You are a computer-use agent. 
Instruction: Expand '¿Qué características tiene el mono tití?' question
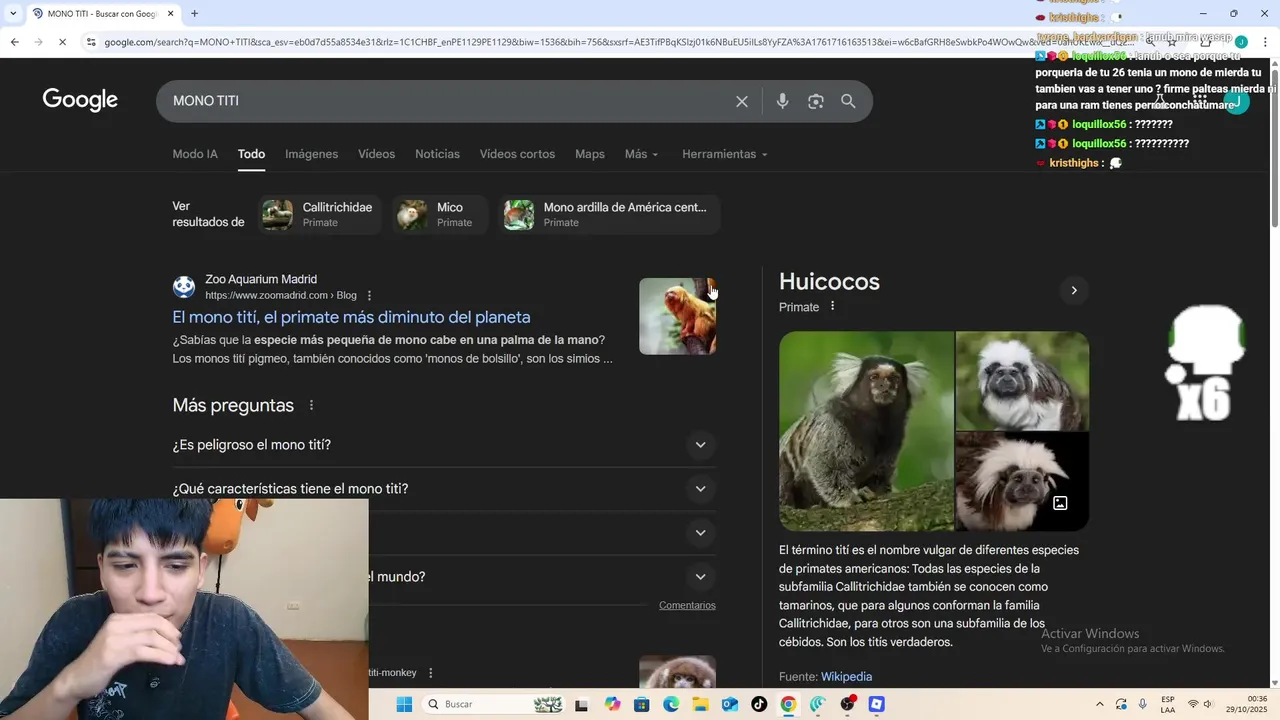point(444,489)
